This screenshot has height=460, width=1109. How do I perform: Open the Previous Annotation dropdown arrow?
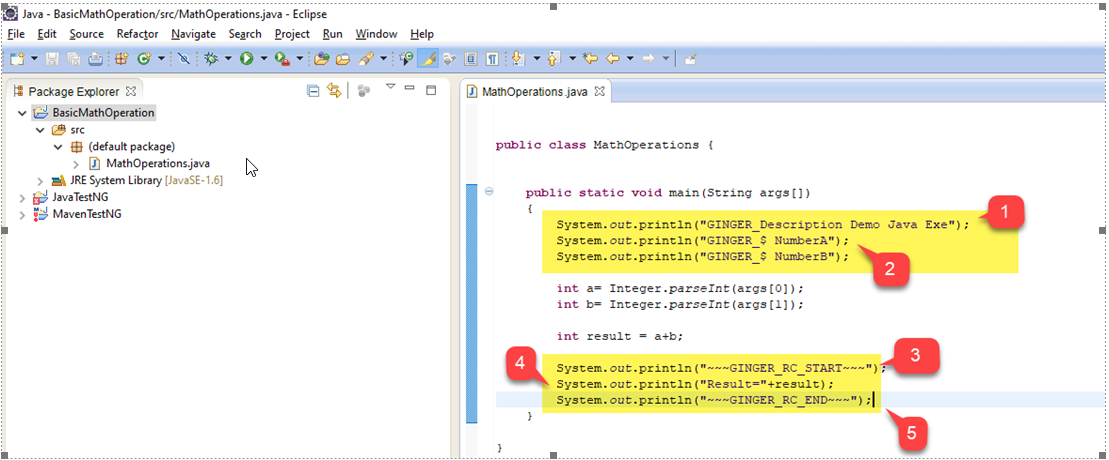pyautogui.click(x=572, y=59)
